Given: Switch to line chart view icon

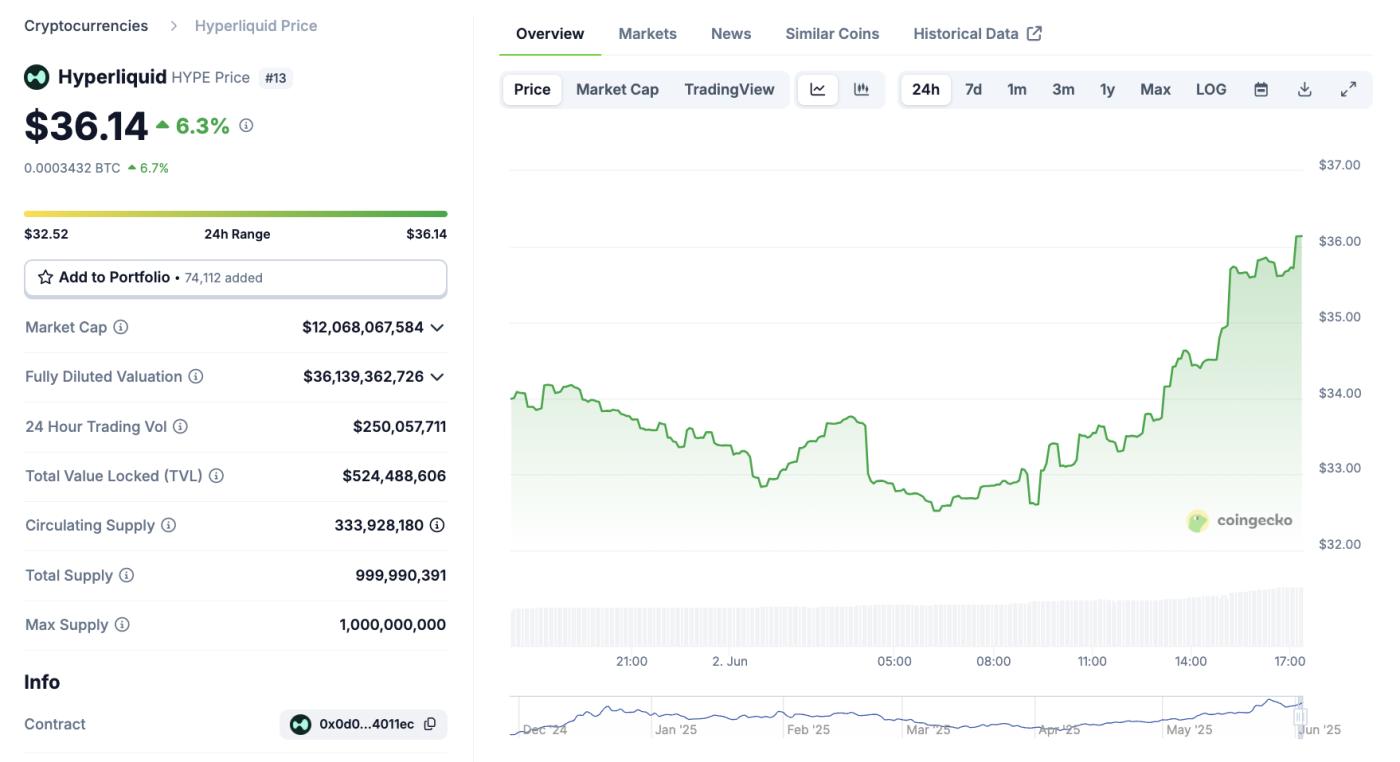Looking at the screenshot, I should click(x=818, y=89).
